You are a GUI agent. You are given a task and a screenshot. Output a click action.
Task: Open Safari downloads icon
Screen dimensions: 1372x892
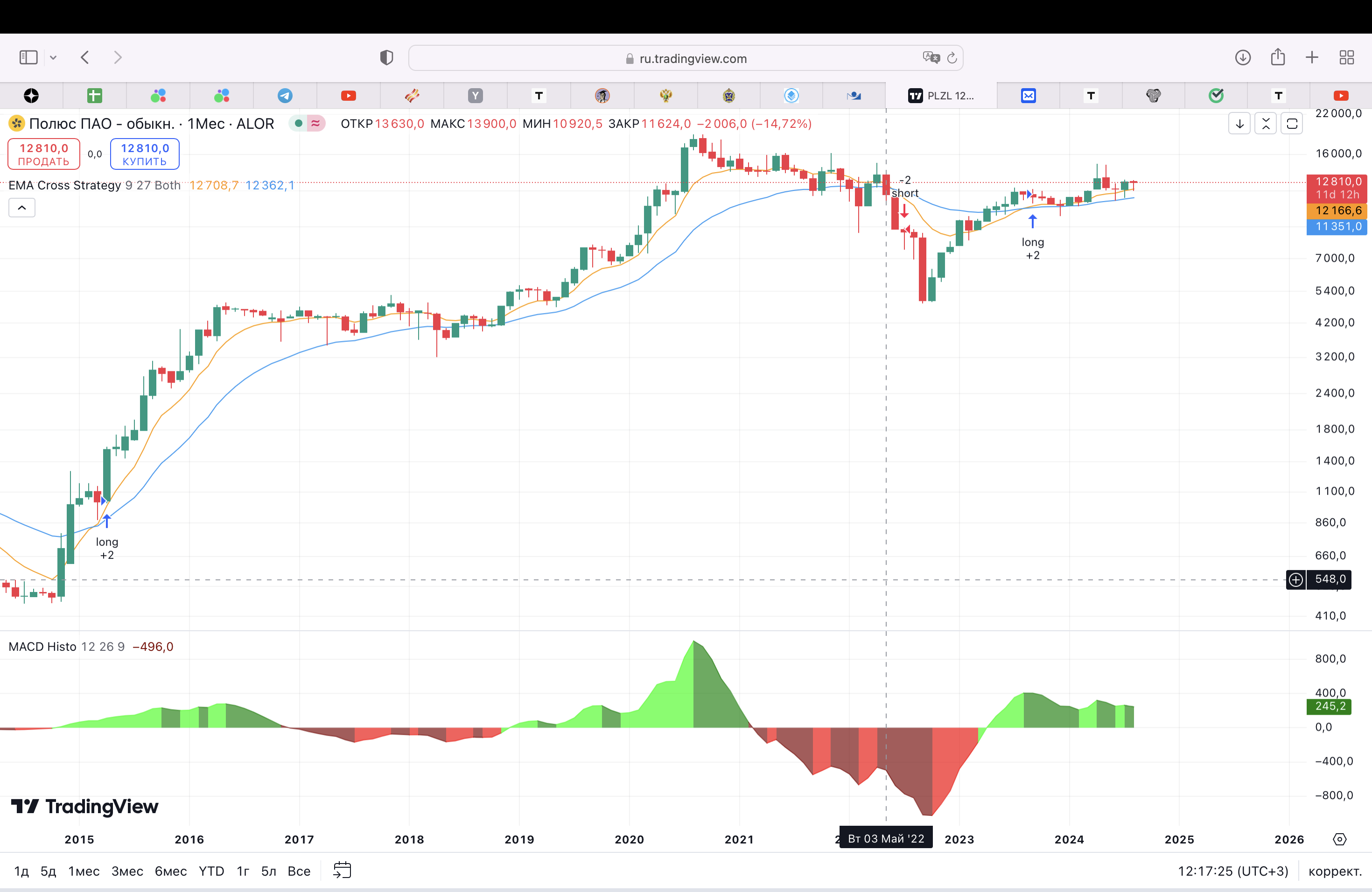click(x=1243, y=58)
